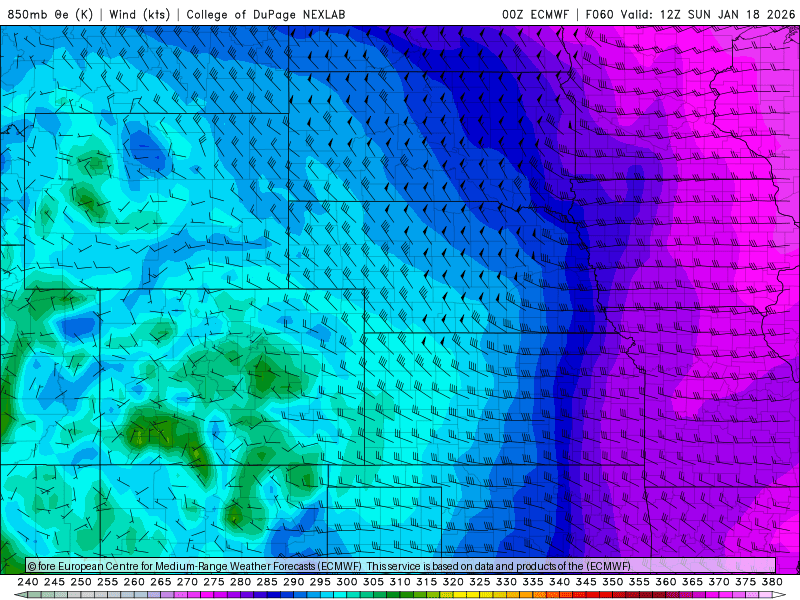Click the 325 color scale label

(479, 582)
